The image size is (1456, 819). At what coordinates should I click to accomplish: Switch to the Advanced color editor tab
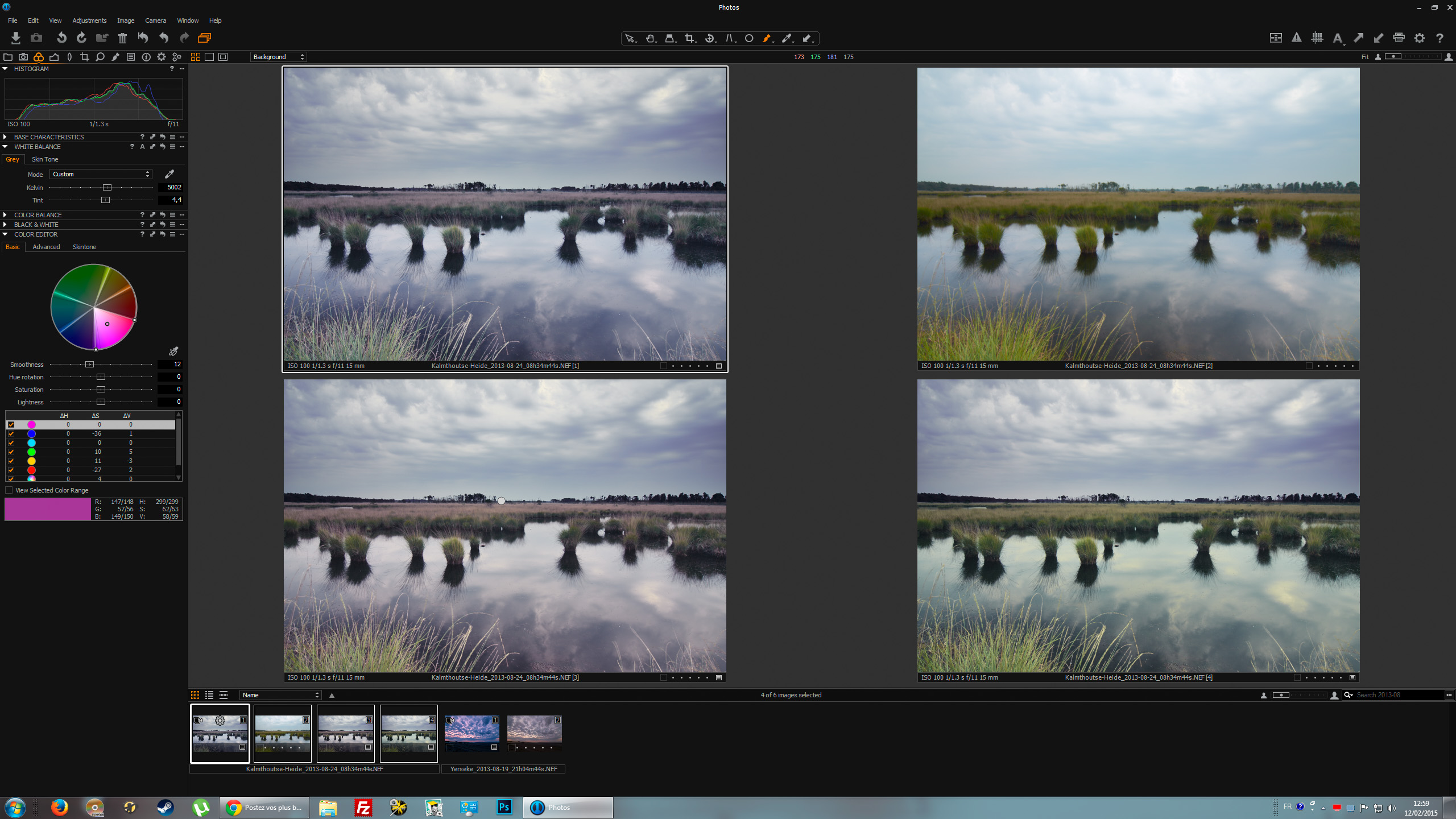pos(46,247)
